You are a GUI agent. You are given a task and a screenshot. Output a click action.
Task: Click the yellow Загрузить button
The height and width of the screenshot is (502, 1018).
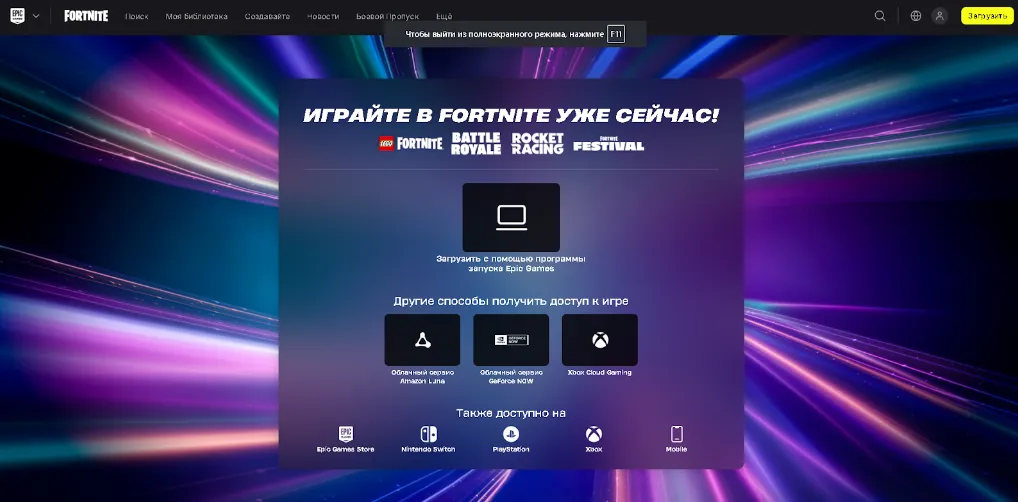pos(987,16)
